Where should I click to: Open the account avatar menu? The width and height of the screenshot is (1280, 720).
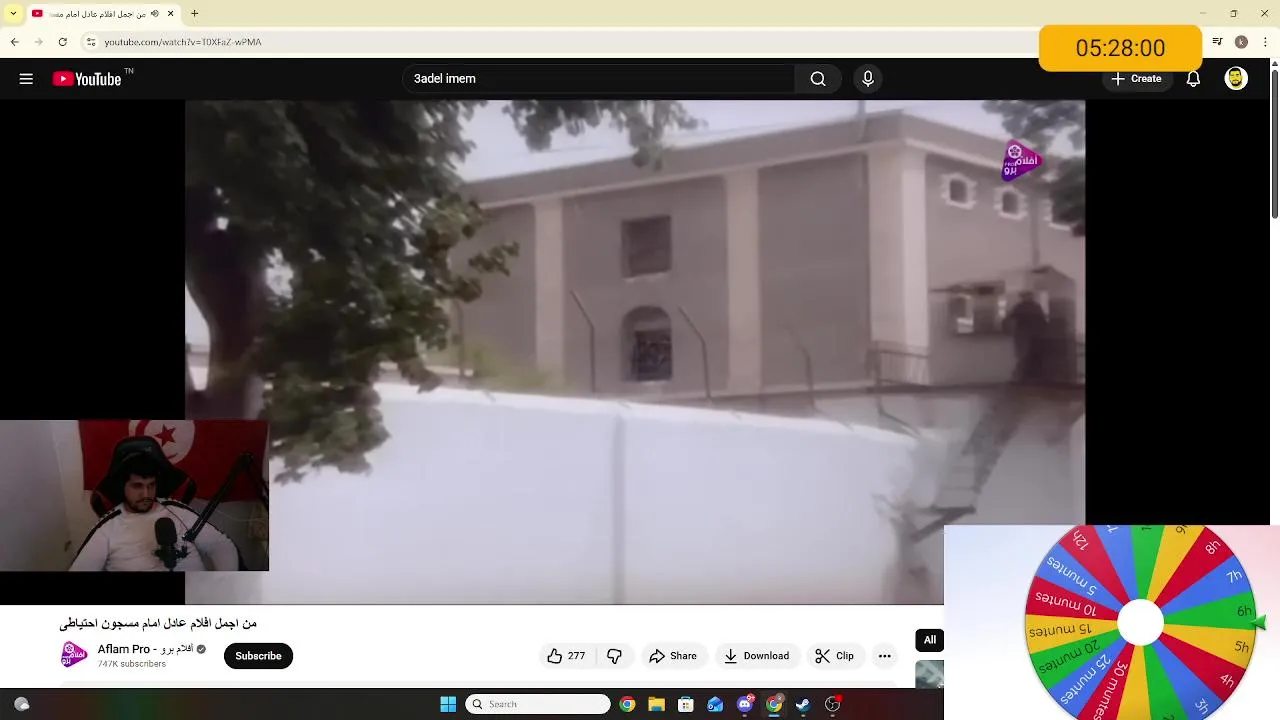[x=1236, y=79]
